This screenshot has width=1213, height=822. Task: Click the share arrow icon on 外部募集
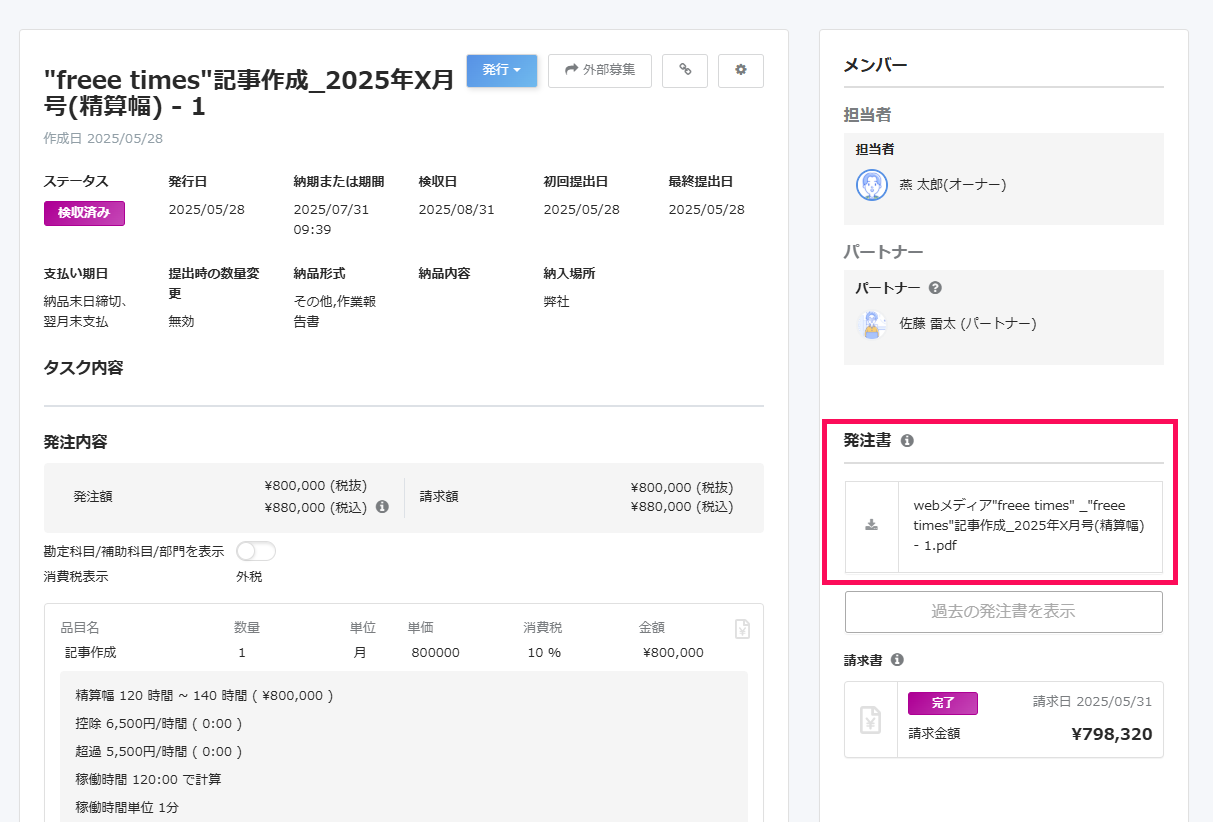571,70
